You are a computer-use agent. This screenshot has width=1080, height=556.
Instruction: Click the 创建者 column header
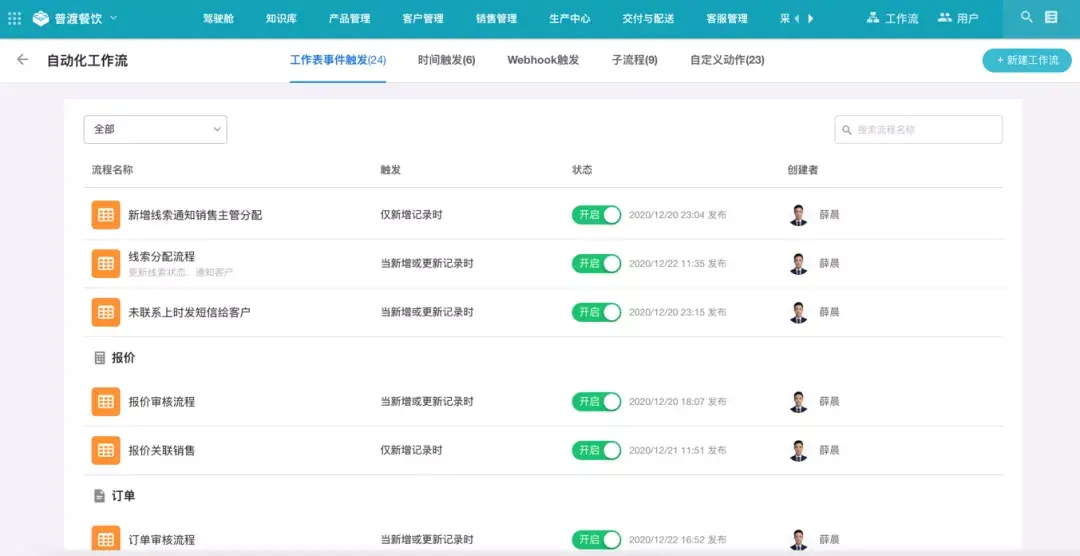click(x=803, y=169)
